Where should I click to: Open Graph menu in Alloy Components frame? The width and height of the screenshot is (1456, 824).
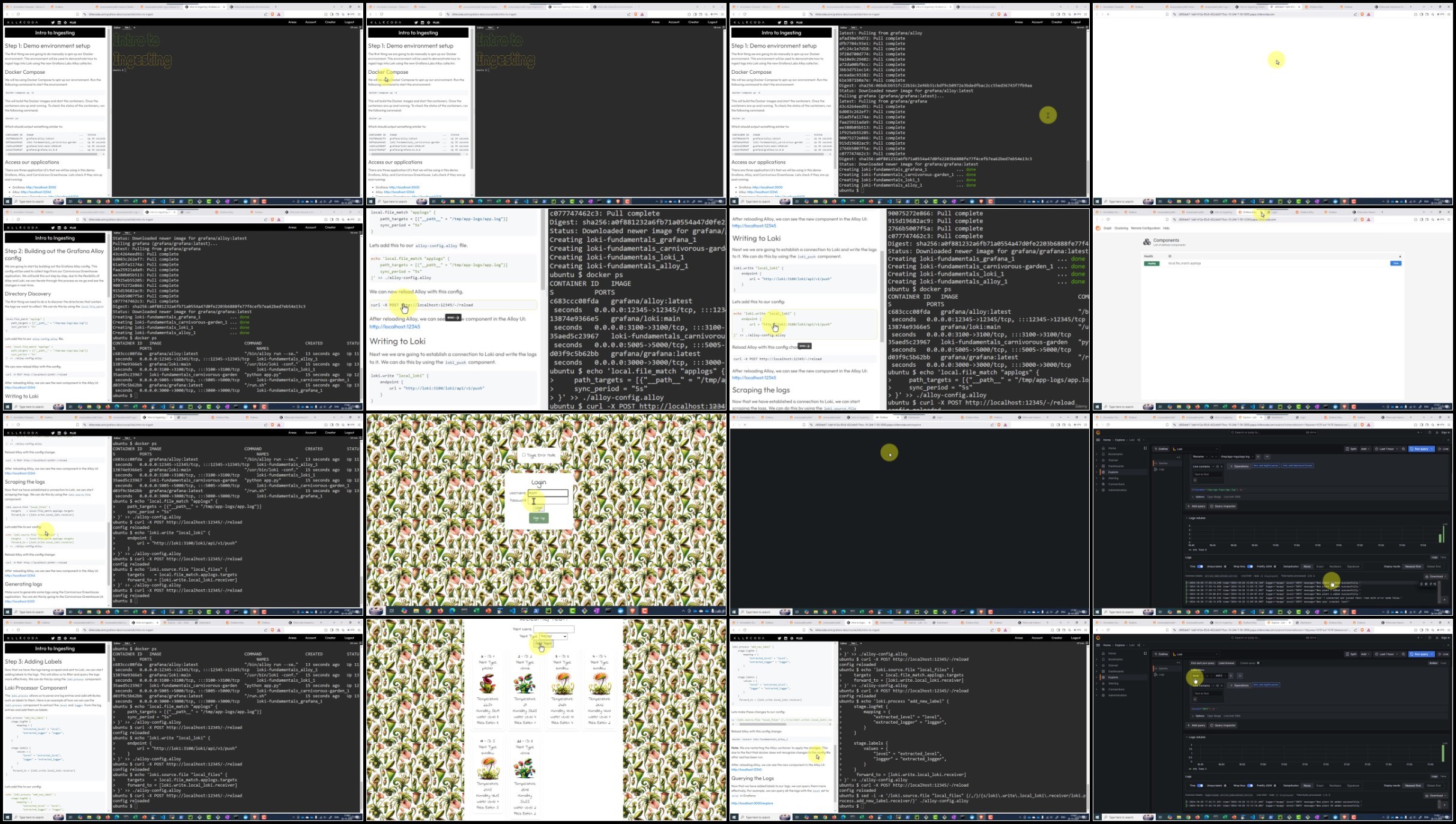click(x=1108, y=228)
